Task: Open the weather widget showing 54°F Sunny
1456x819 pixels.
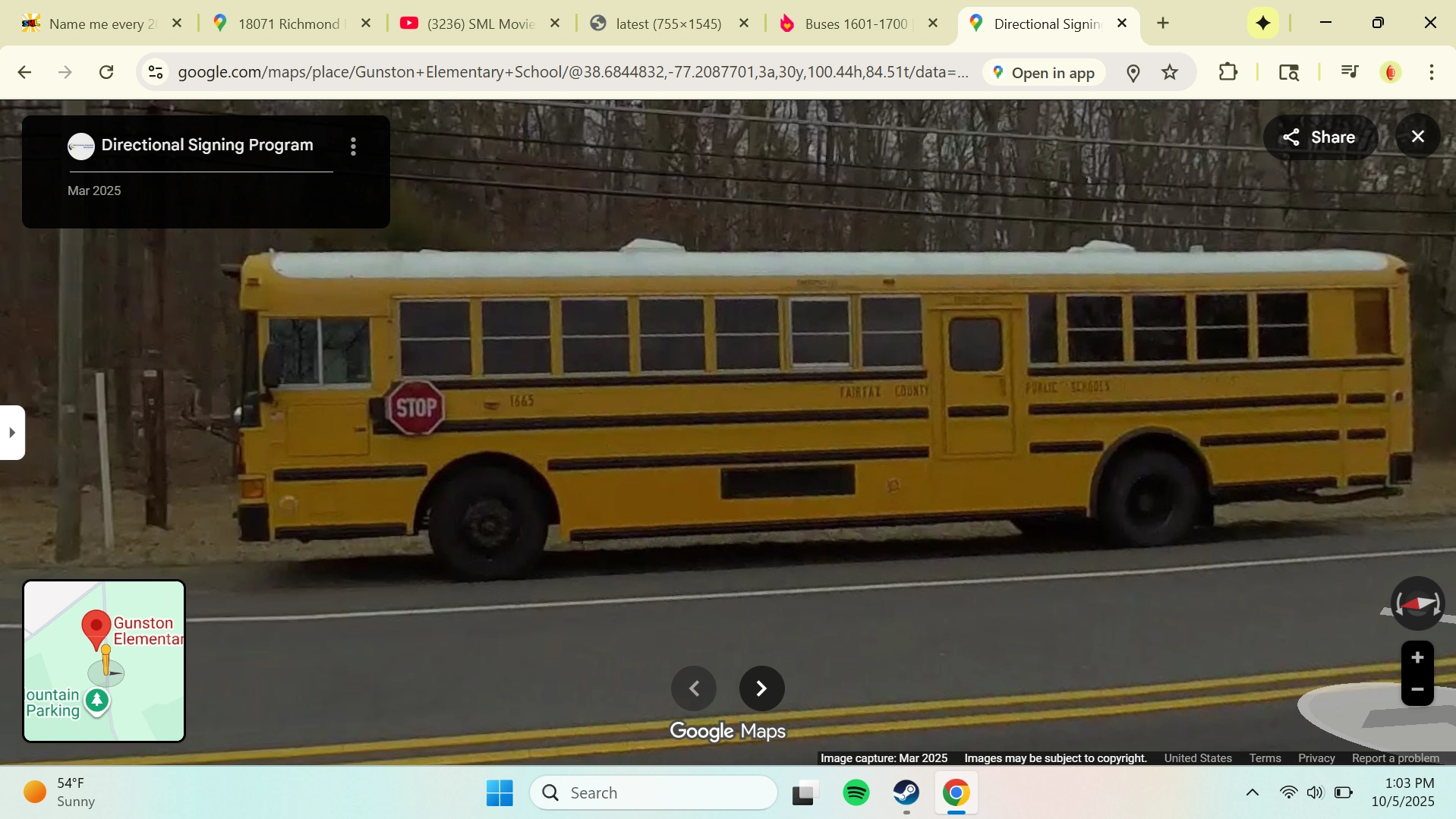Action: click(x=61, y=792)
